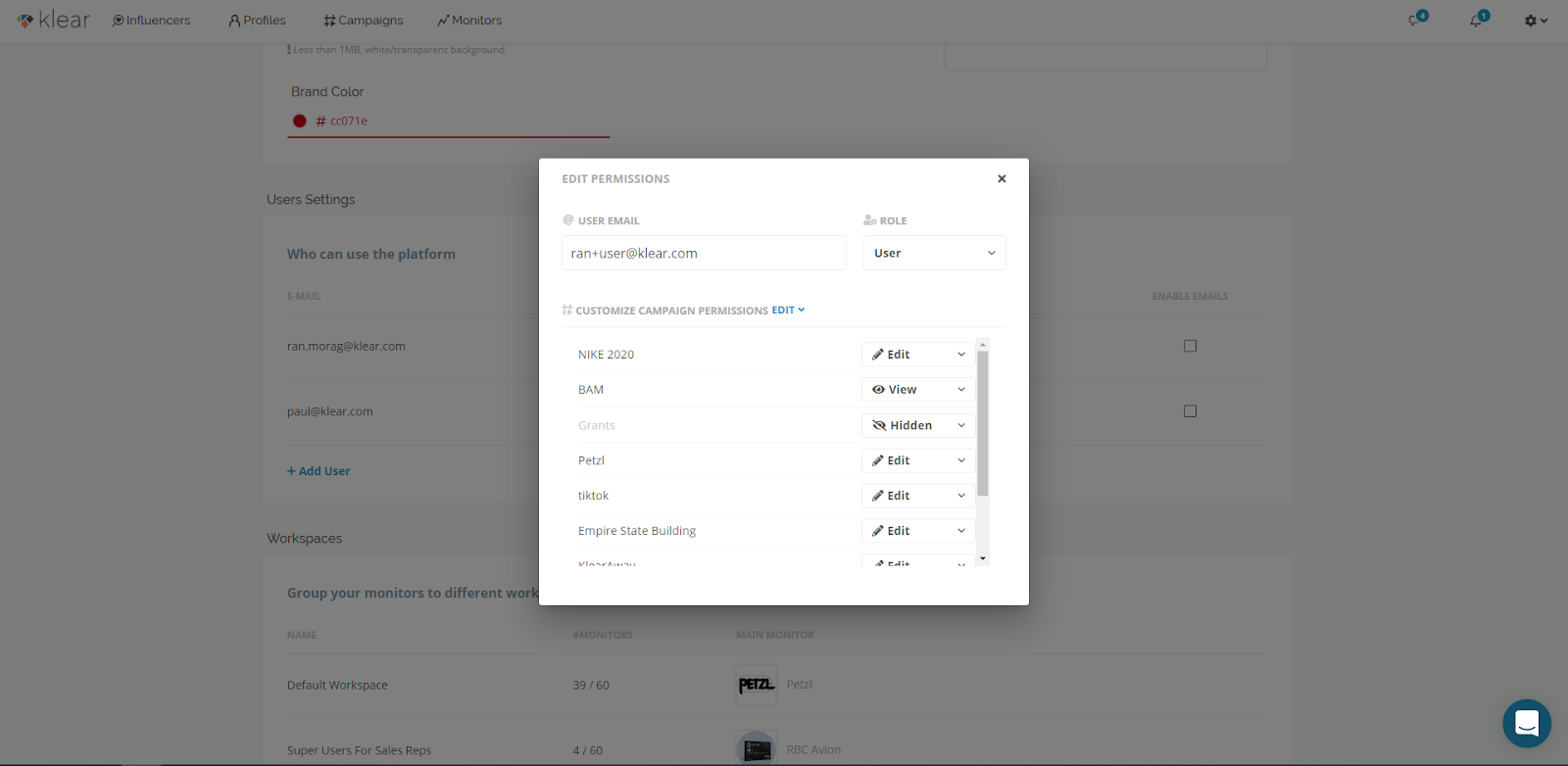Screen dimensions: 1568x766
Task: Click the + Add User link
Action: click(x=318, y=471)
